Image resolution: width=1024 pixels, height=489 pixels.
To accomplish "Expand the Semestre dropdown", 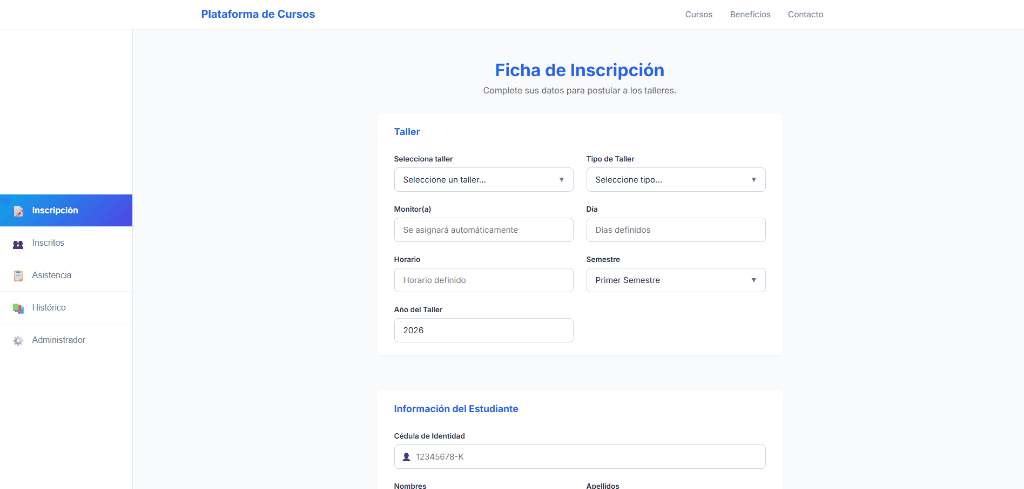I will (676, 280).
